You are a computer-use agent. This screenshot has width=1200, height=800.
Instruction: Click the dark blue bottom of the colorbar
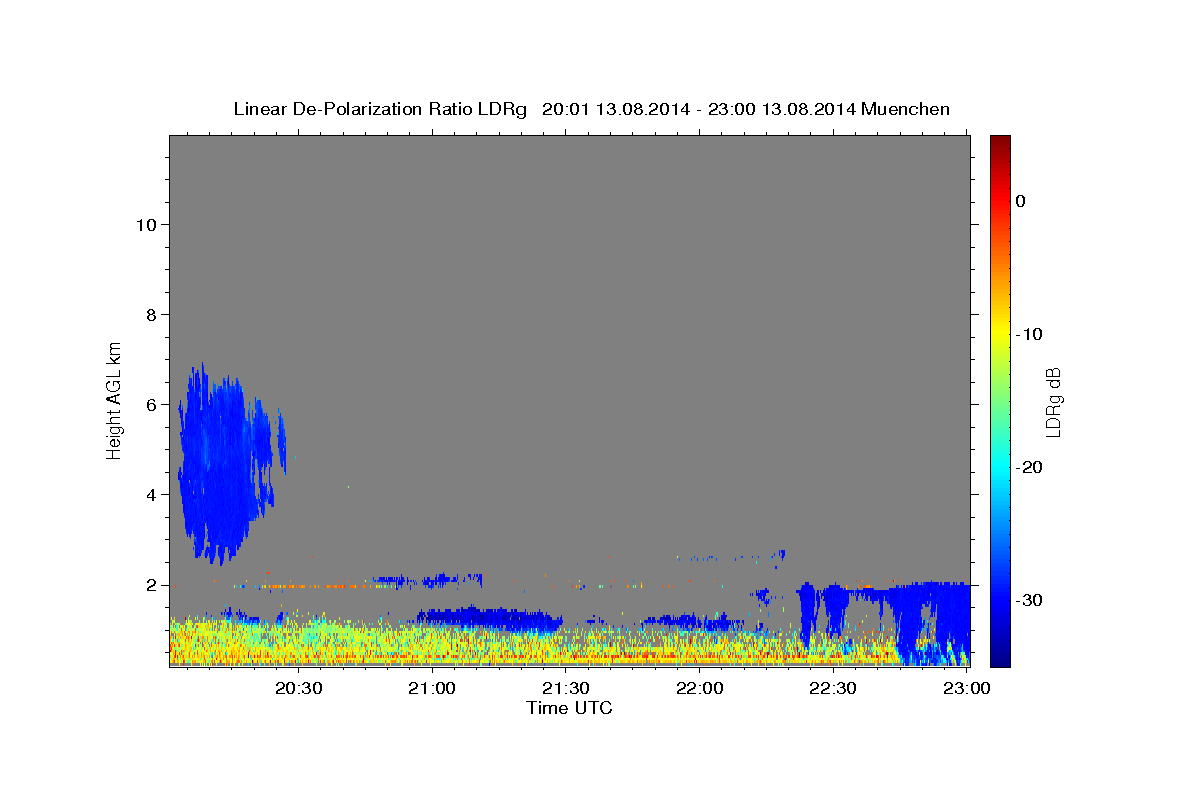tap(1000, 655)
